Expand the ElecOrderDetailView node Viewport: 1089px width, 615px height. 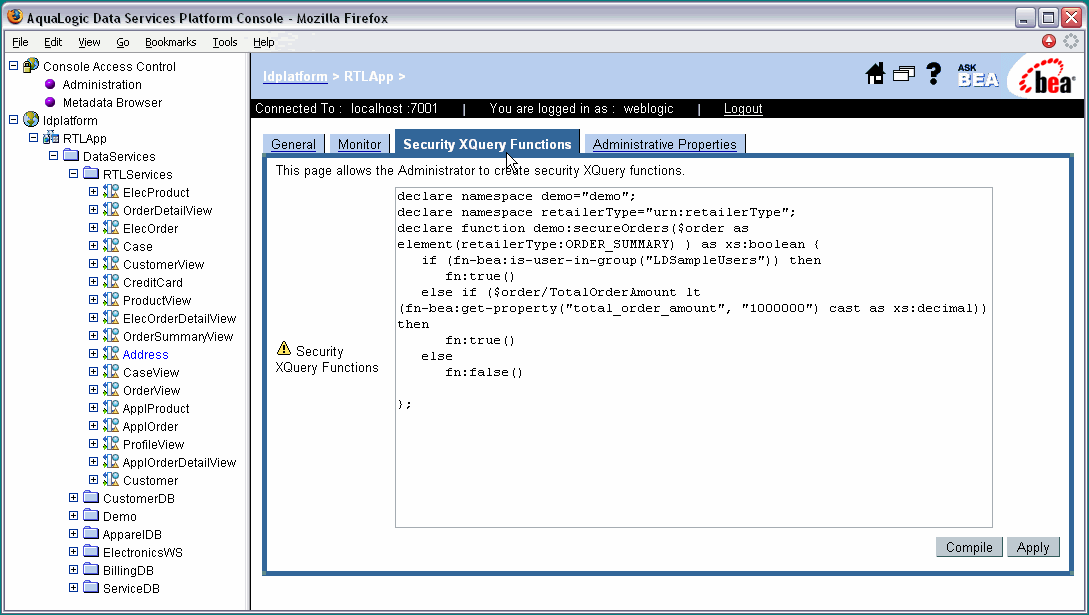pyautogui.click(x=94, y=318)
